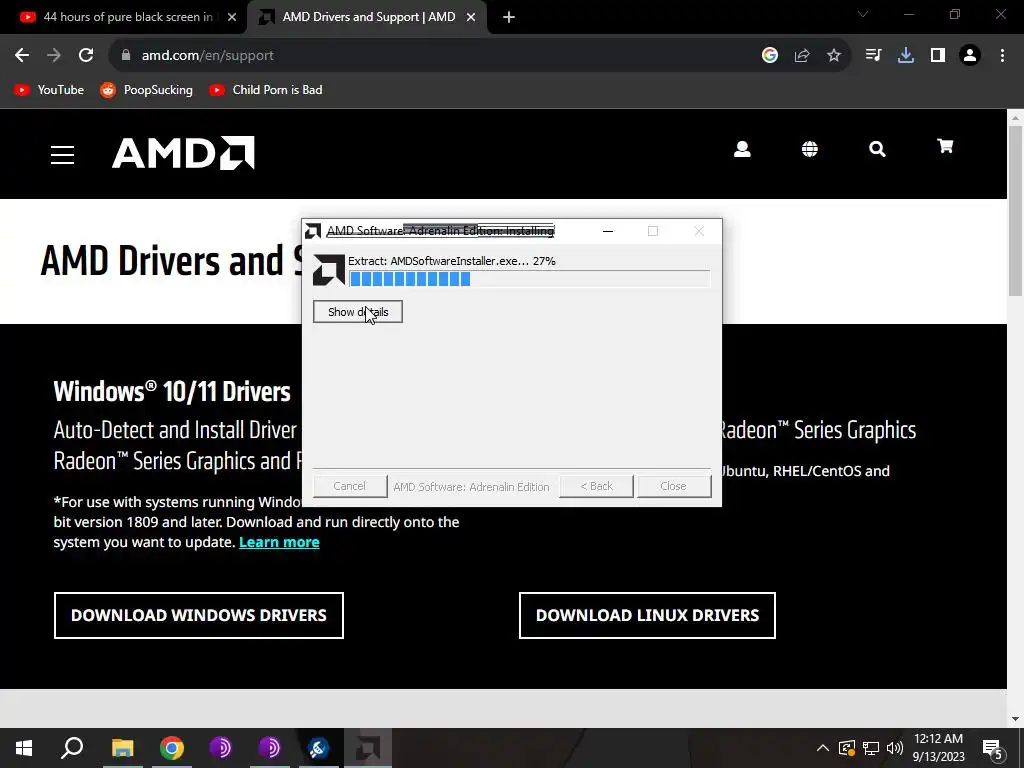
Task: Open the network icon in system tray
Action: click(x=871, y=748)
